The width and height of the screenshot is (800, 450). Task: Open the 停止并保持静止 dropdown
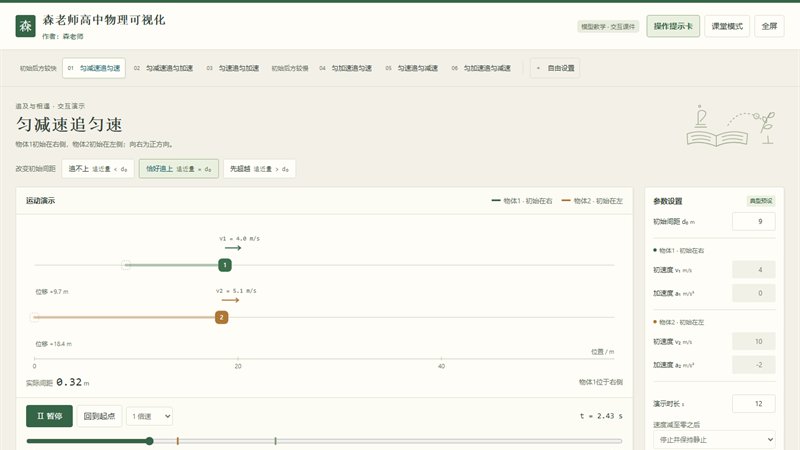coord(714,439)
